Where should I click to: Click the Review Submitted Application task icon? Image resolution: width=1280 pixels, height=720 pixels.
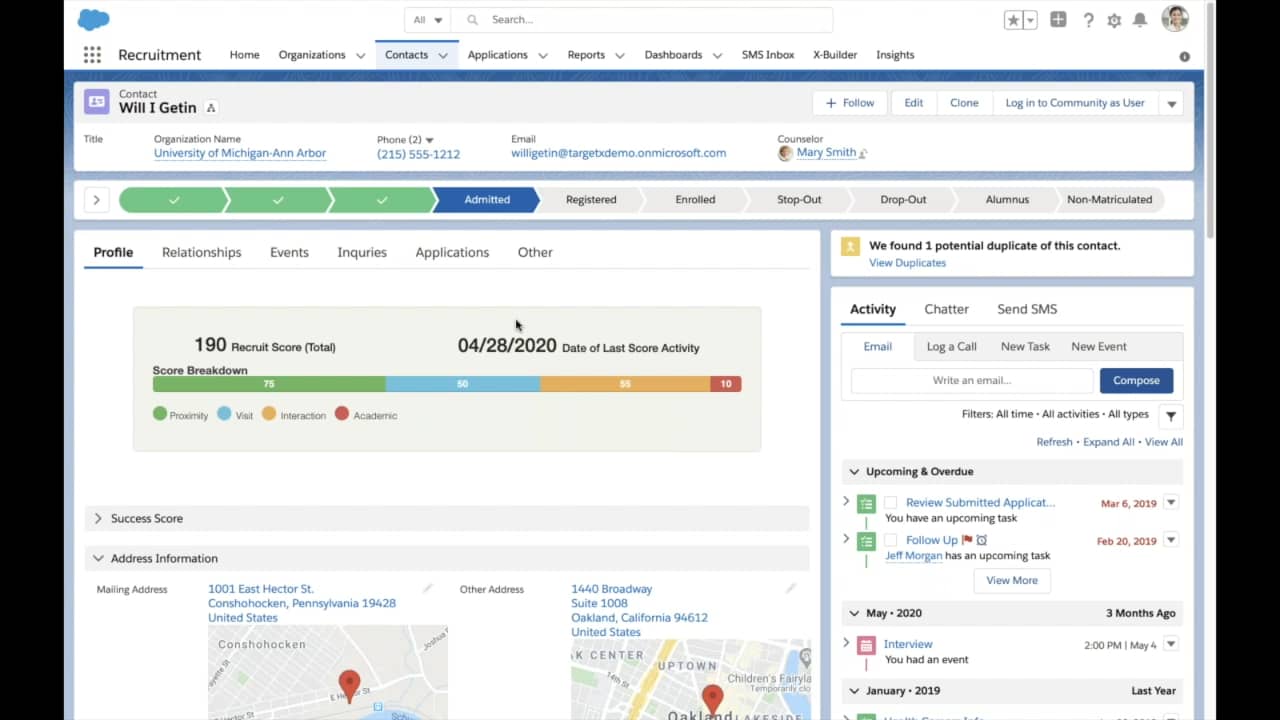866,503
